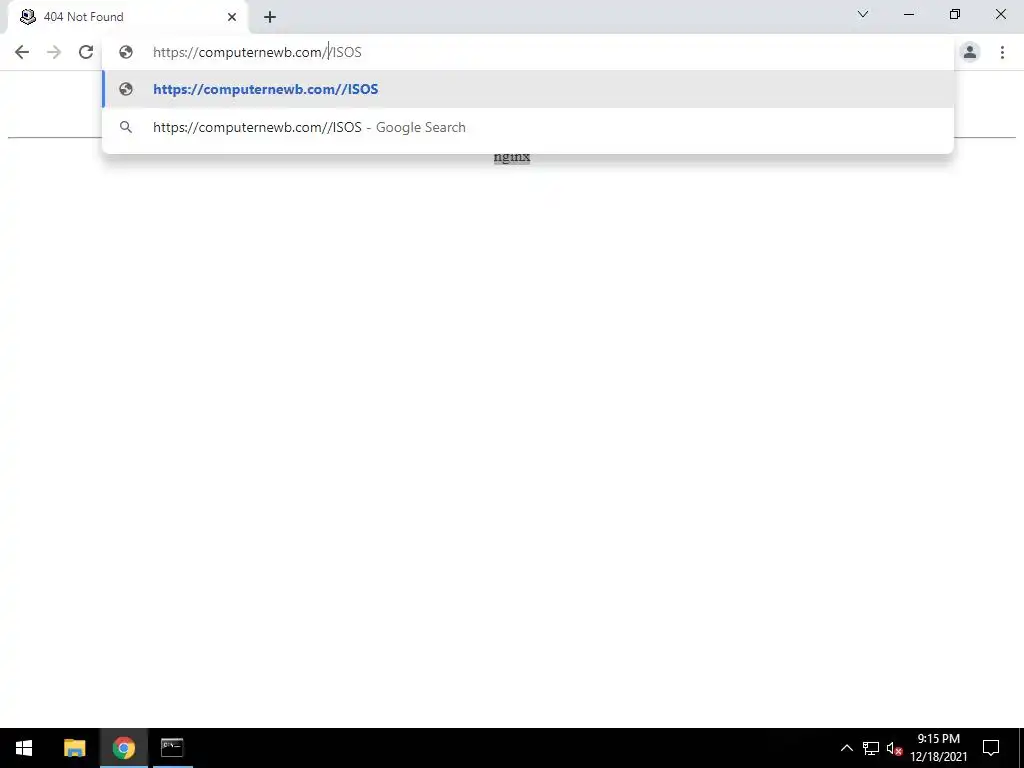Open the Chrome profile avatar menu
This screenshot has height=768, width=1024.
pyautogui.click(x=970, y=52)
